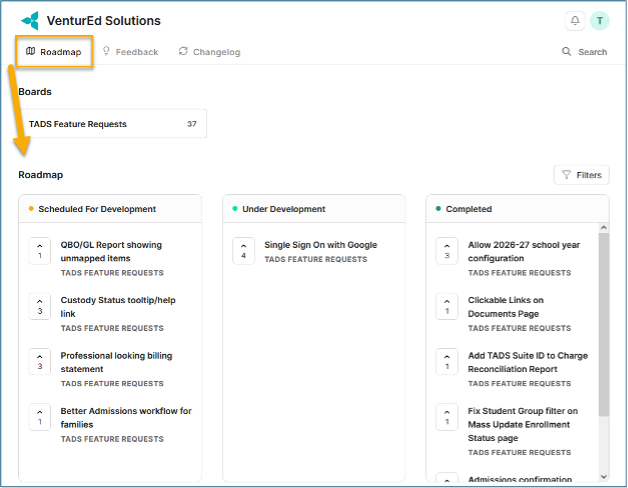
Task: Upvote Allow 2026-27 school year configuration
Action: 447,251
